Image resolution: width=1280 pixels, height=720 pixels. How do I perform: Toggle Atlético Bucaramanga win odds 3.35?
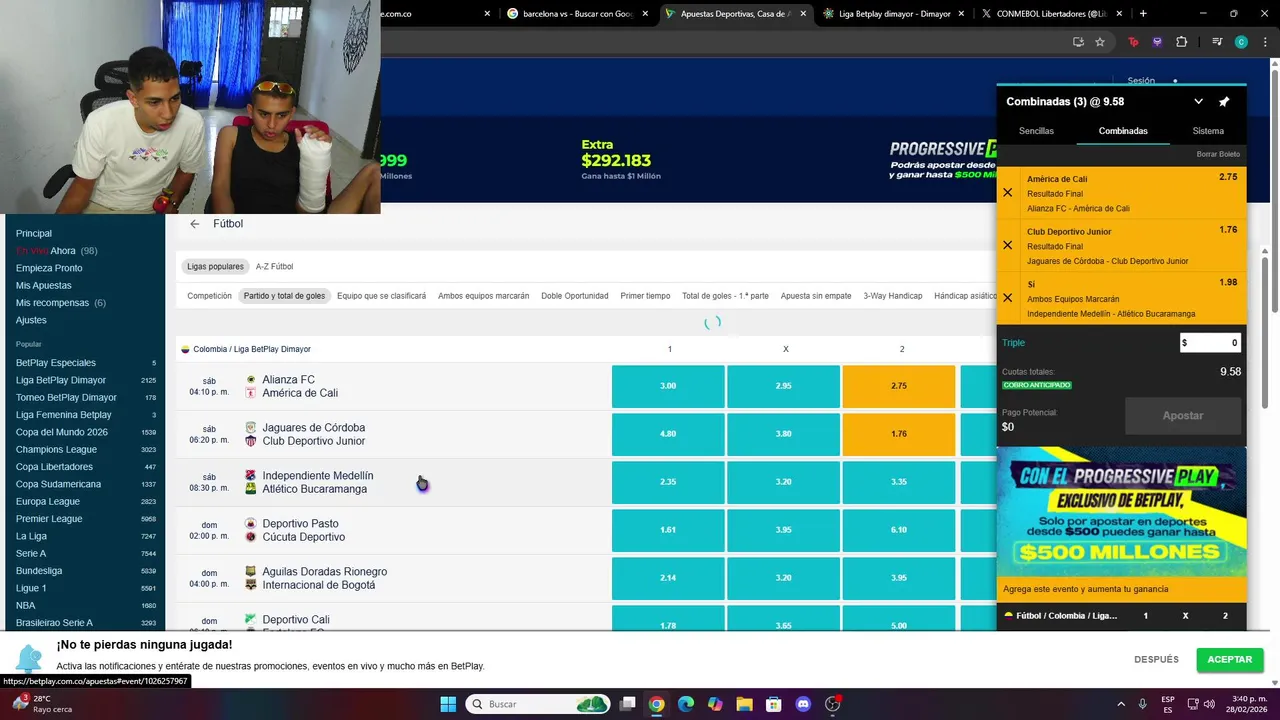899,482
